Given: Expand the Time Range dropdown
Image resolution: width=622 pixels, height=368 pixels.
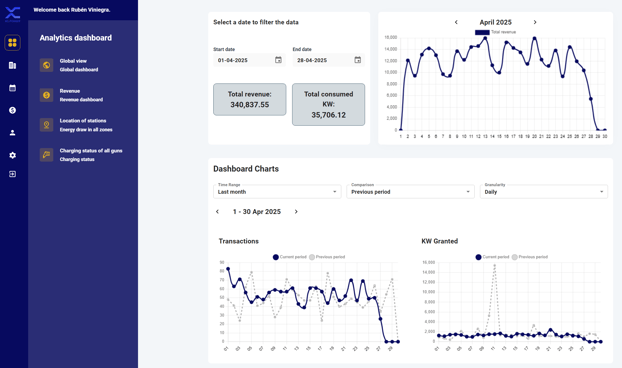Looking at the screenshot, I should tap(277, 192).
